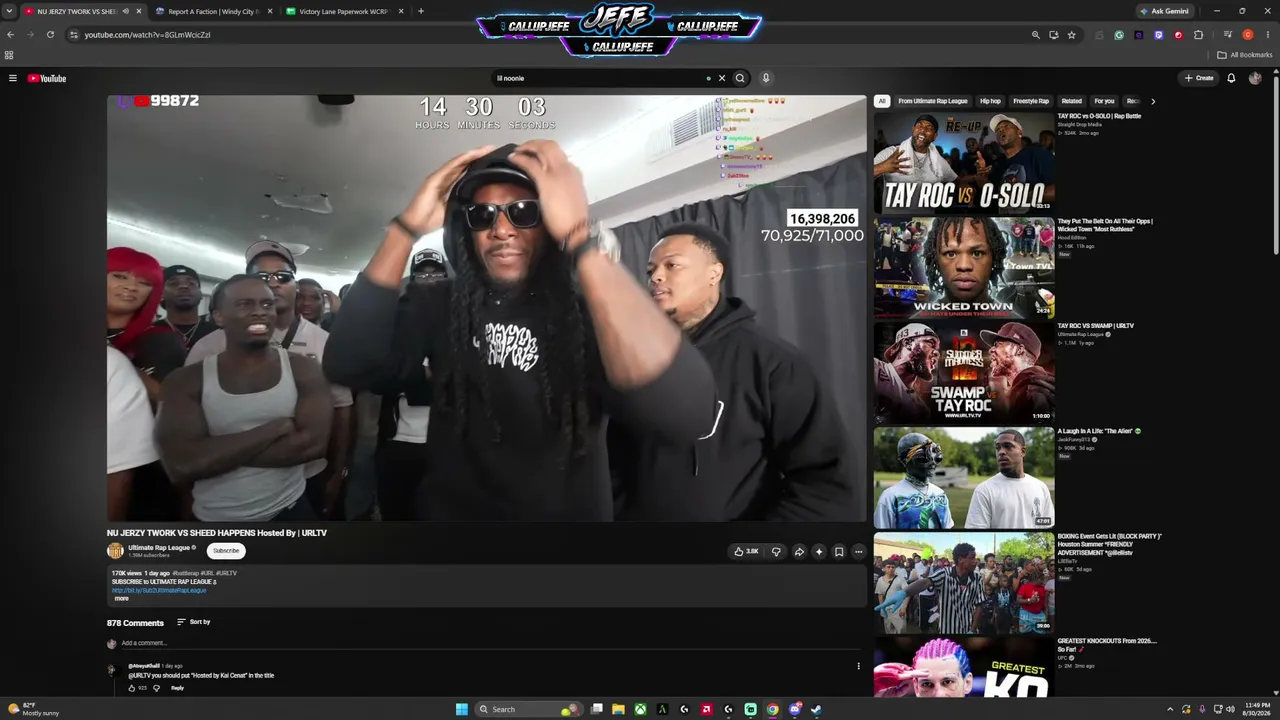Open the Twitch extension icon
The width and height of the screenshot is (1280, 720).
[x=1159, y=35]
